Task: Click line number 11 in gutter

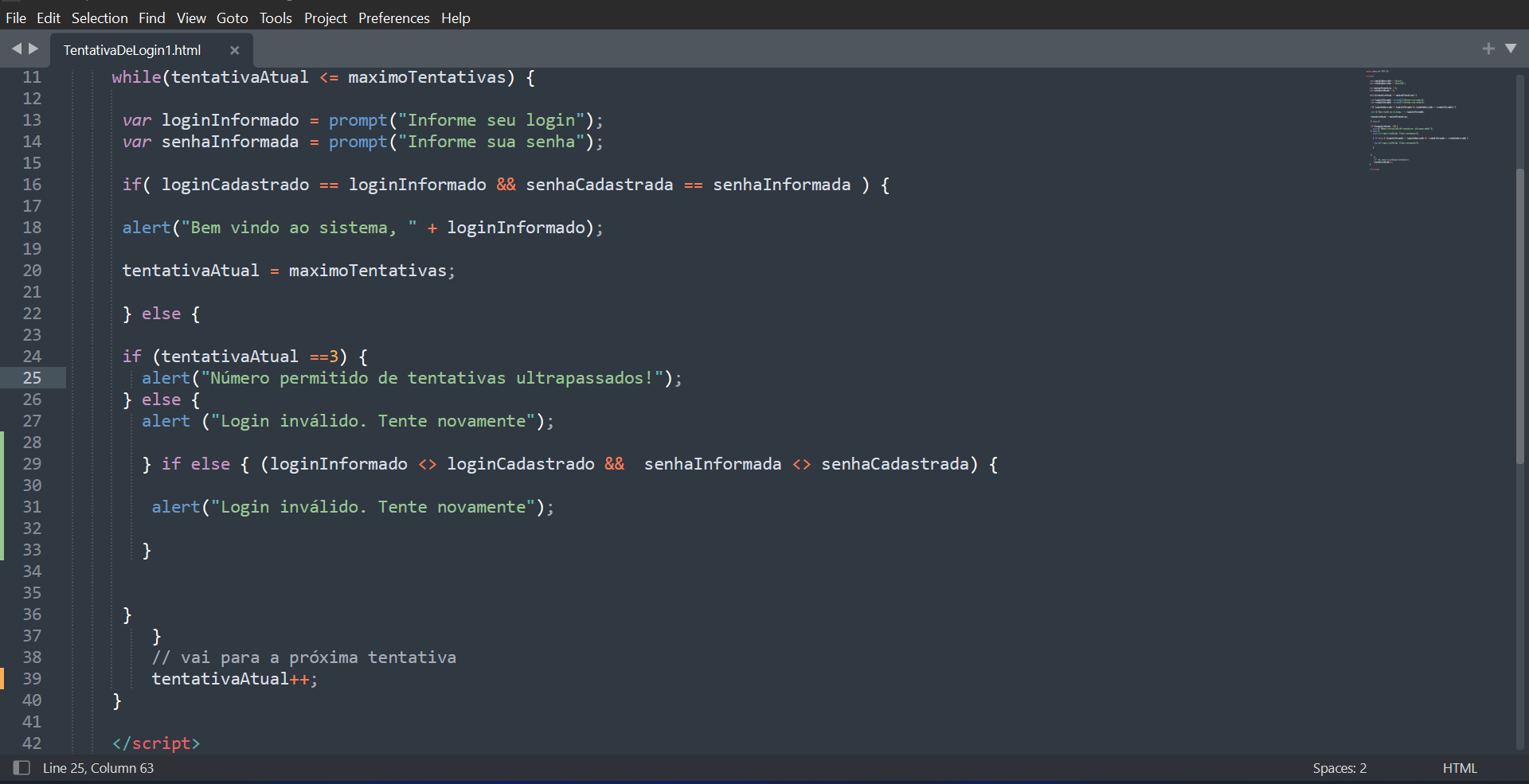Action: [x=32, y=77]
